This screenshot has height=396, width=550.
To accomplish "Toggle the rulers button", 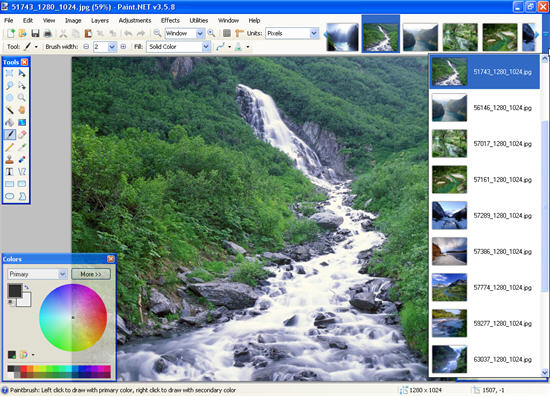I will pos(239,33).
